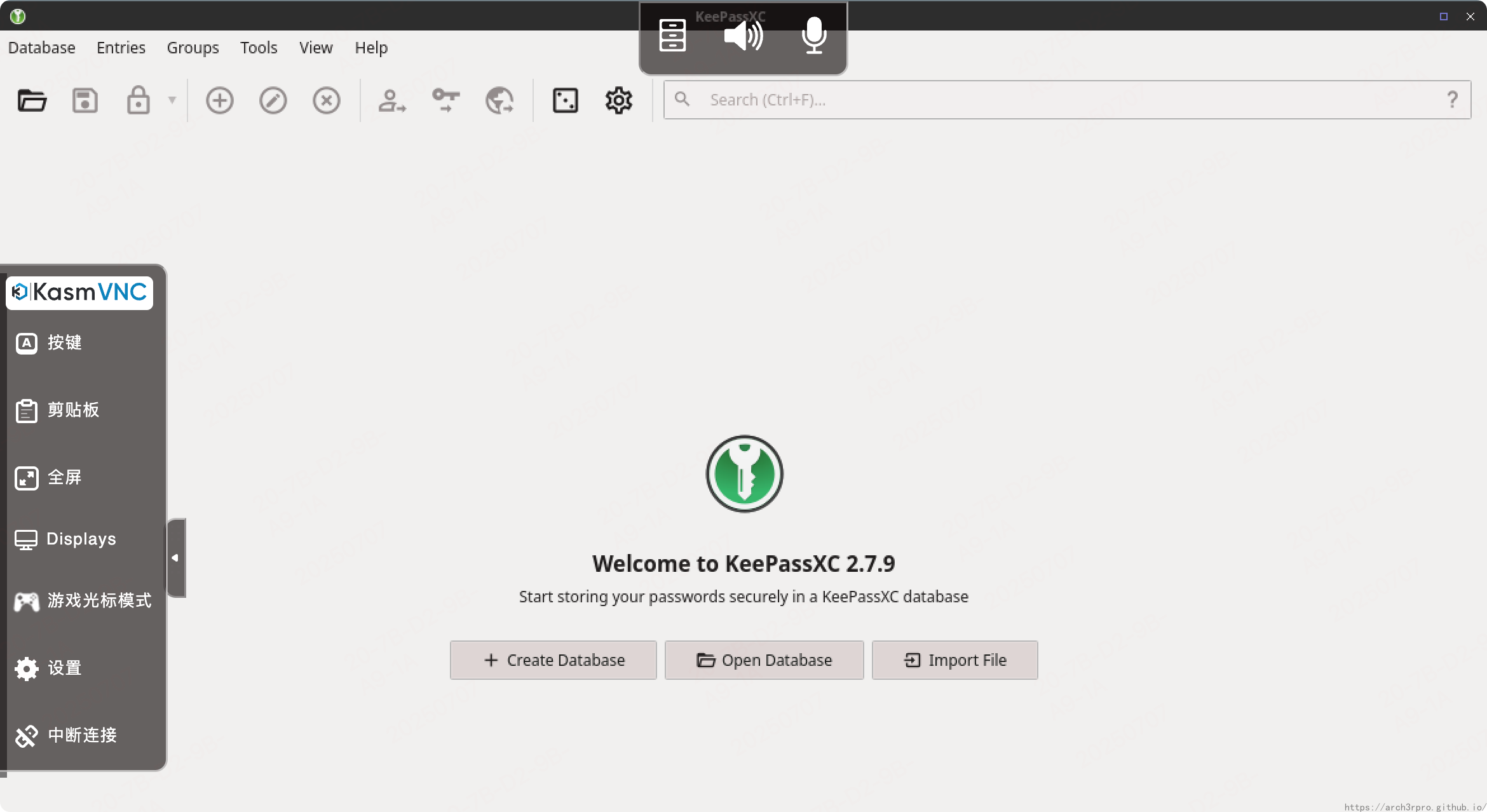Open KeePassXC Settings gear icon
Viewport: 1487px width, 812px height.
(618, 100)
